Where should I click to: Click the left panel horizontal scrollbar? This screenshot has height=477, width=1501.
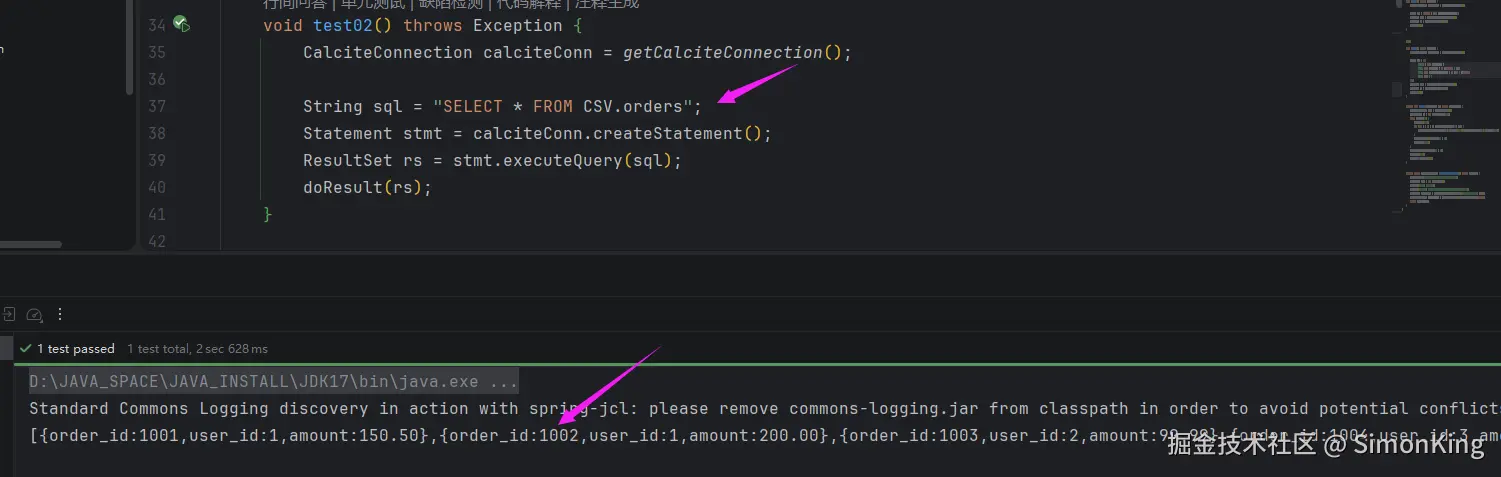tap(30, 244)
